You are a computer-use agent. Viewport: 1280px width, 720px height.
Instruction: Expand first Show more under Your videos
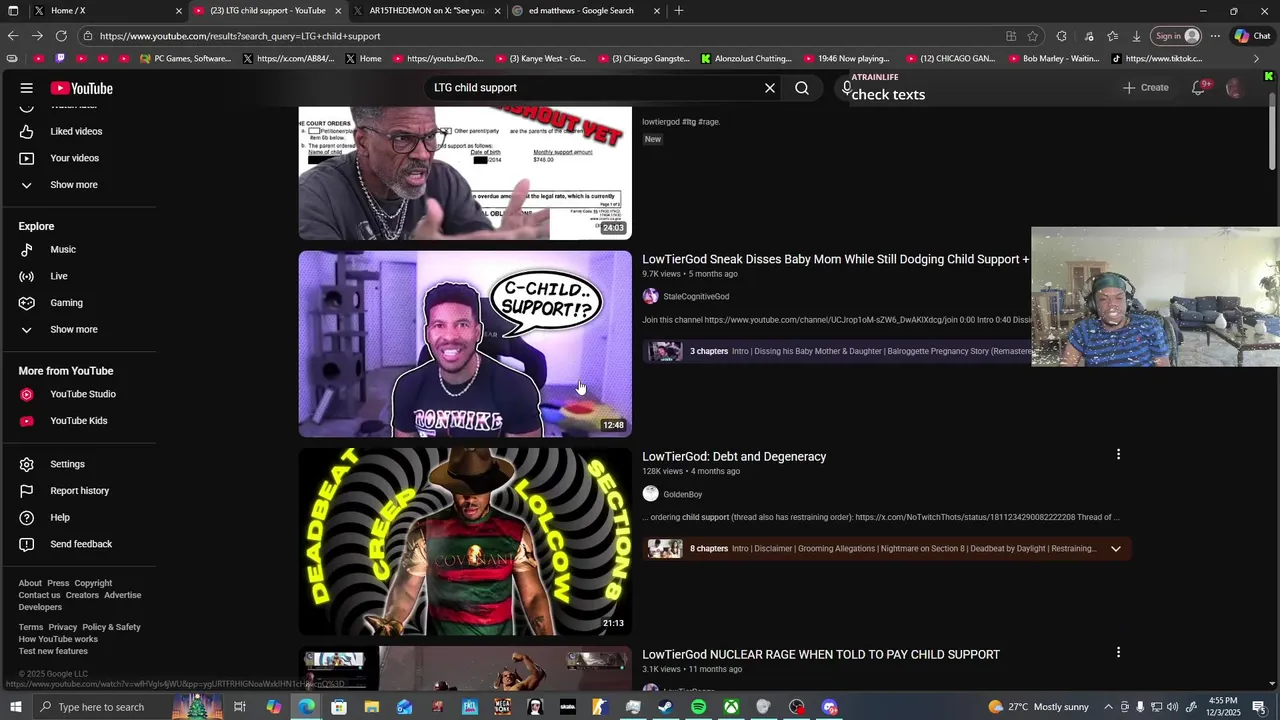(x=74, y=185)
